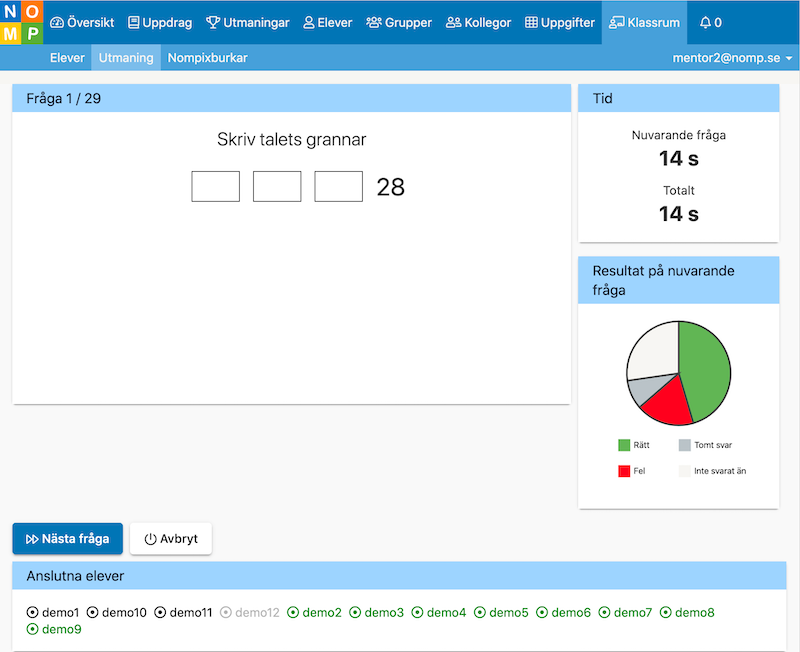Click the red Fel legend swatch
This screenshot has height=652, width=800.
(624, 471)
